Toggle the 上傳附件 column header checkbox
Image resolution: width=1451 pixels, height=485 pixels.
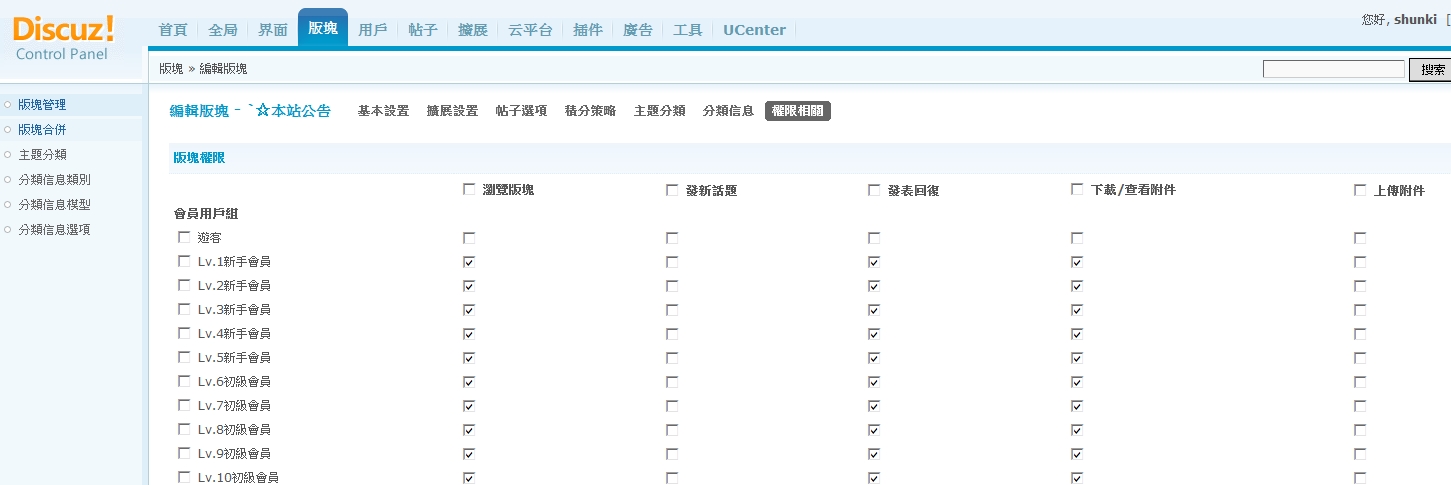[x=1360, y=190]
